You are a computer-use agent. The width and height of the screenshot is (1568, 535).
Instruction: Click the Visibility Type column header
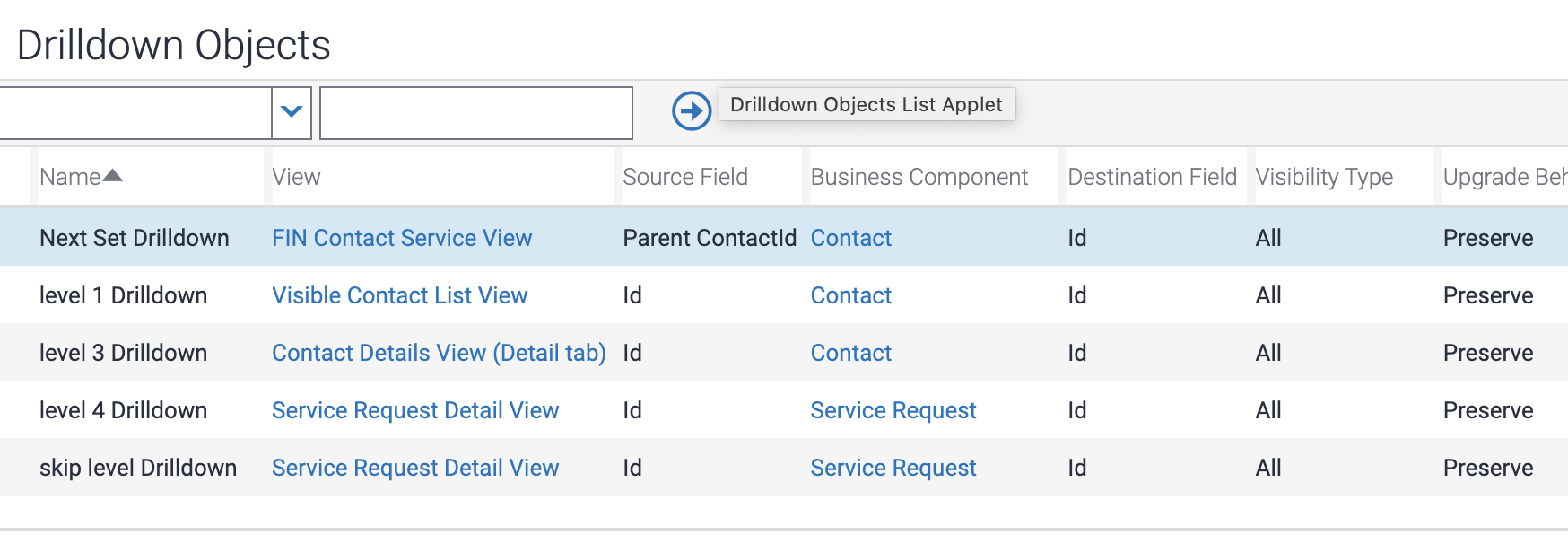click(x=1323, y=177)
